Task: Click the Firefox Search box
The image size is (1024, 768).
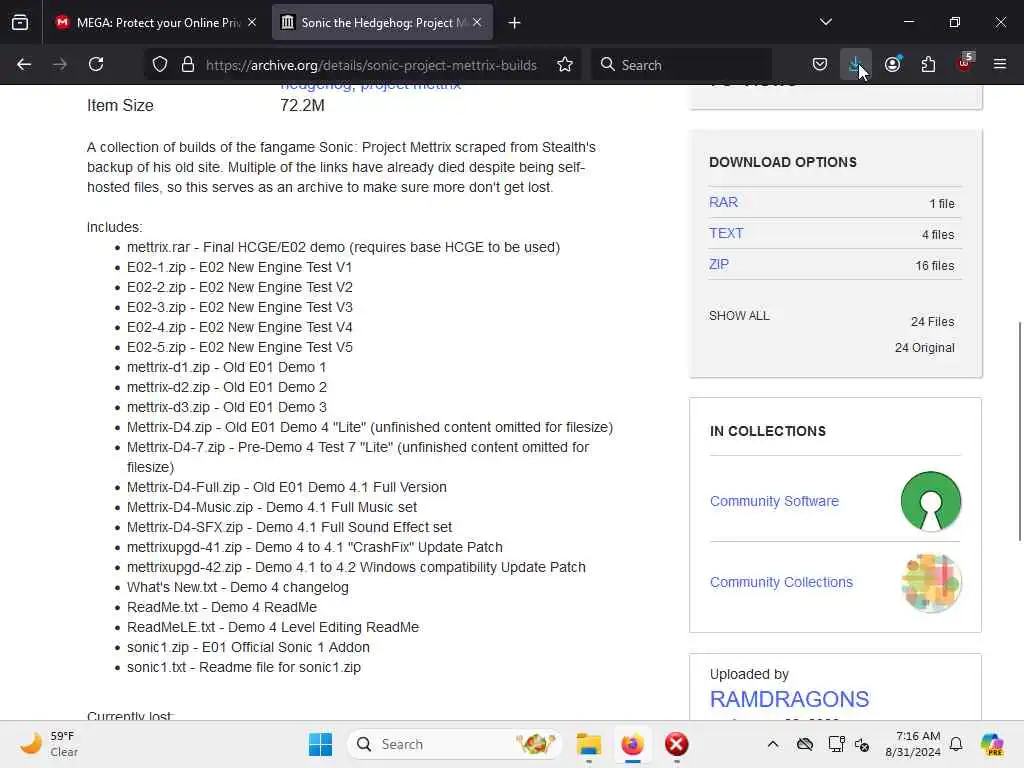Action: [x=682, y=65]
